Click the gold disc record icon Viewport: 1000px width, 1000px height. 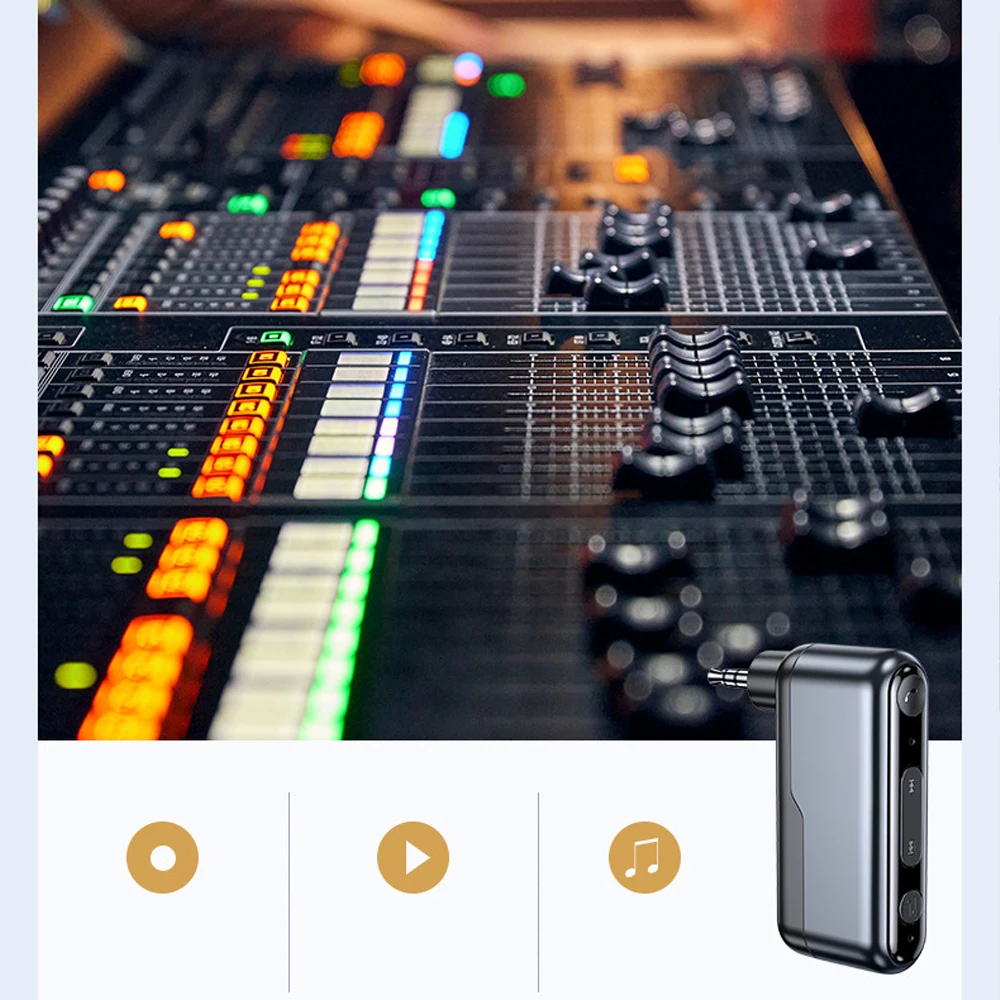[163, 857]
